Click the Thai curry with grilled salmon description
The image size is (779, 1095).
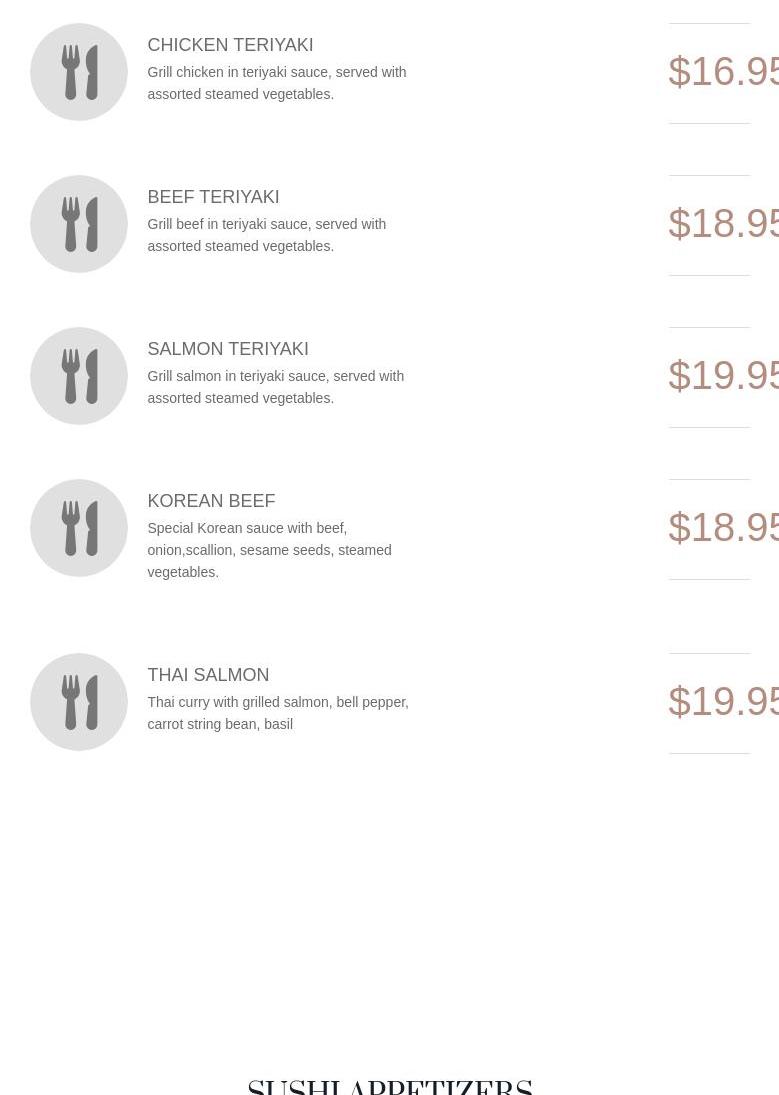tap(277, 713)
